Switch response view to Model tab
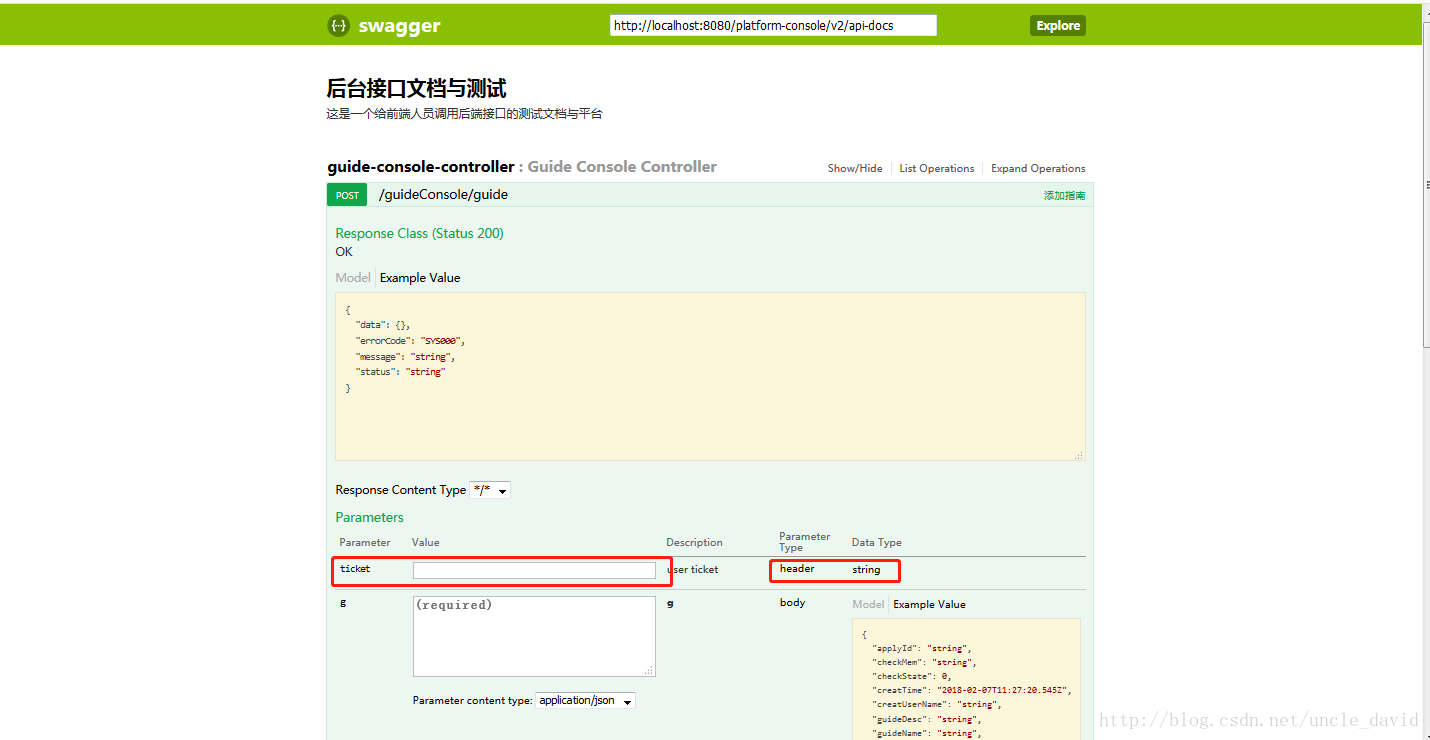This screenshot has height=740, width=1430. tap(353, 278)
